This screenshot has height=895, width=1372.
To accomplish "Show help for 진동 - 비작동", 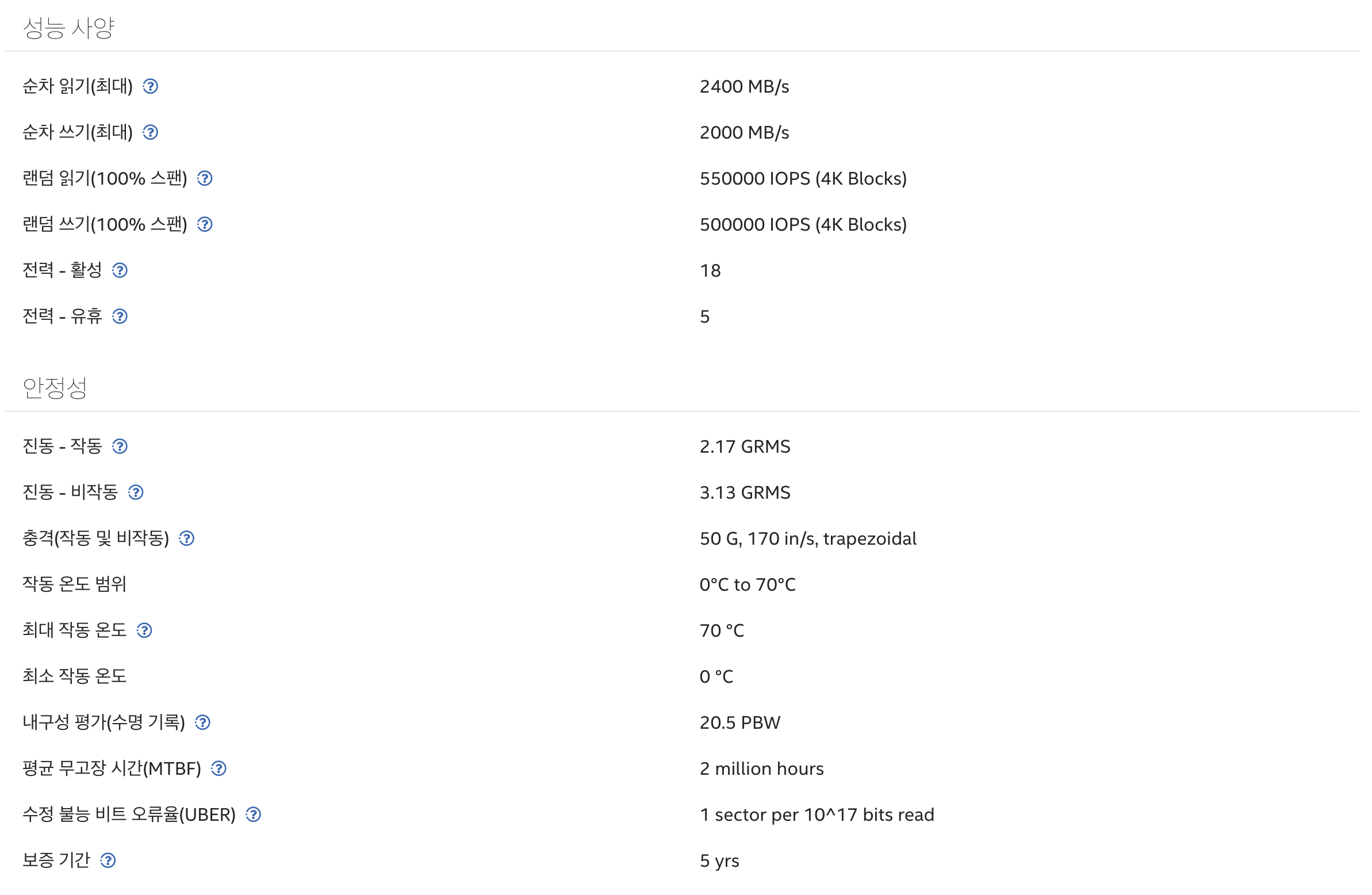I will 136,492.
